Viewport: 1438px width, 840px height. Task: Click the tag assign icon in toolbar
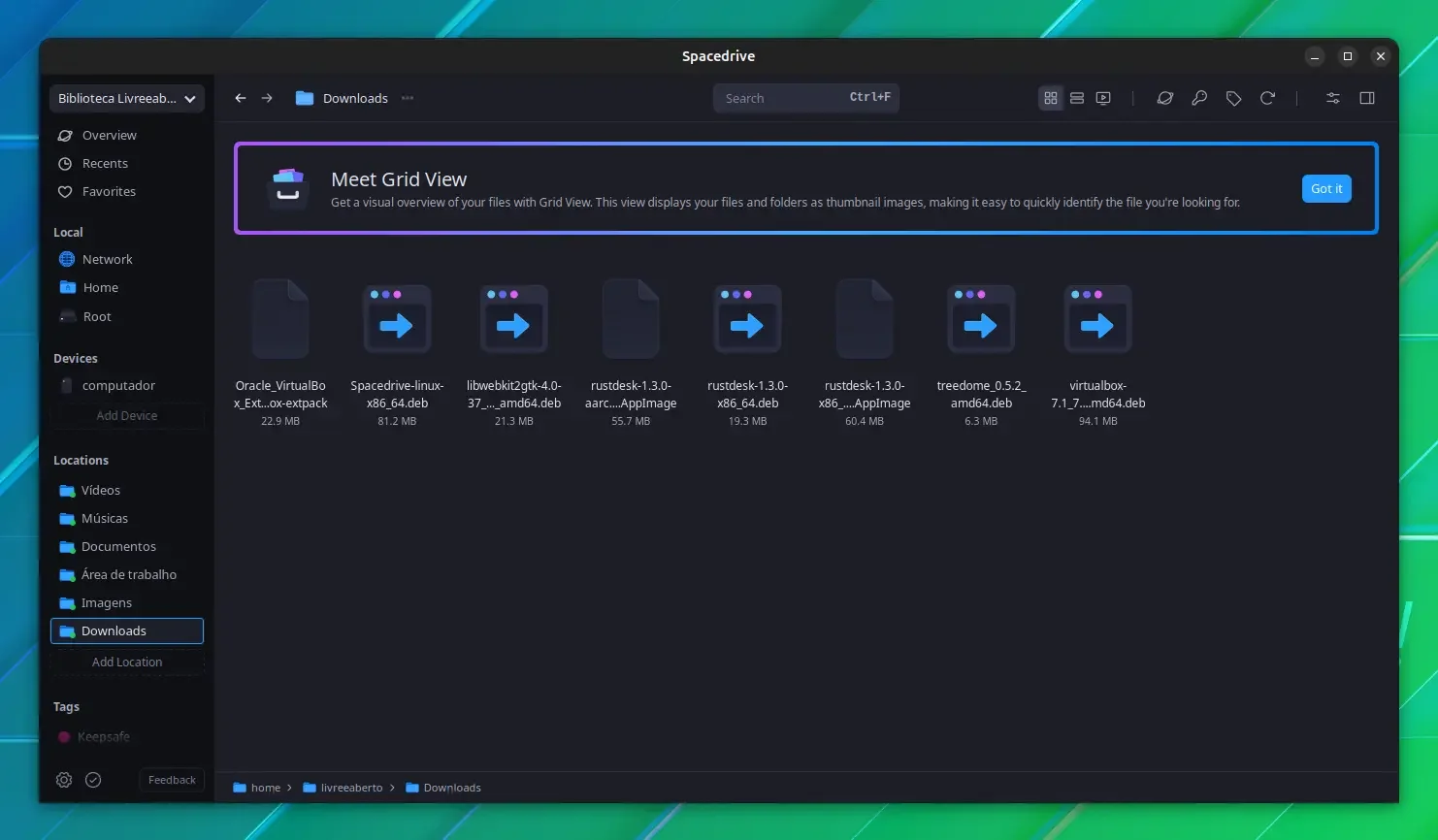[x=1233, y=98]
